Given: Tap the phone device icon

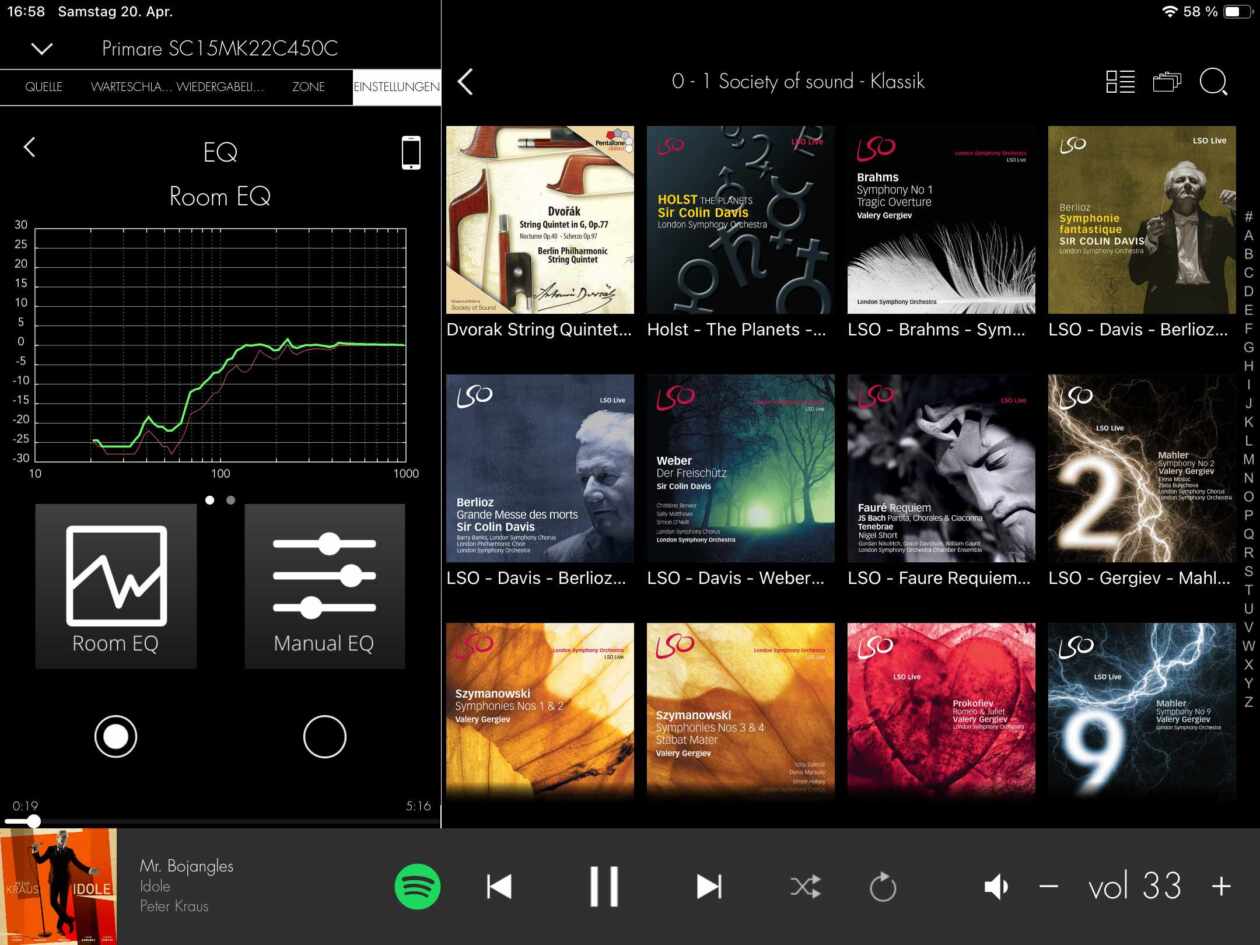Looking at the screenshot, I should pos(411,152).
